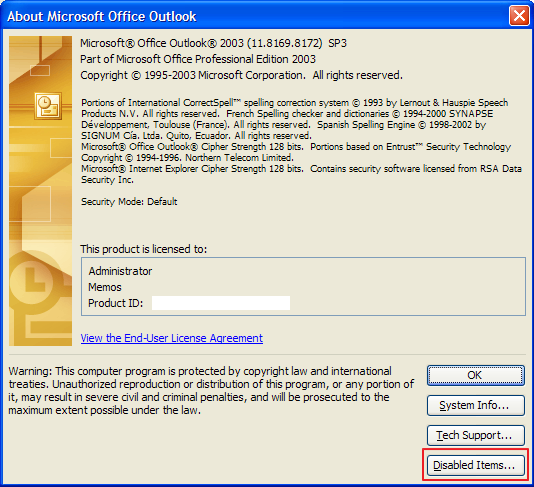Close the About Microsoft Office Outlook dialog
The image size is (534, 487).
click(519, 16)
